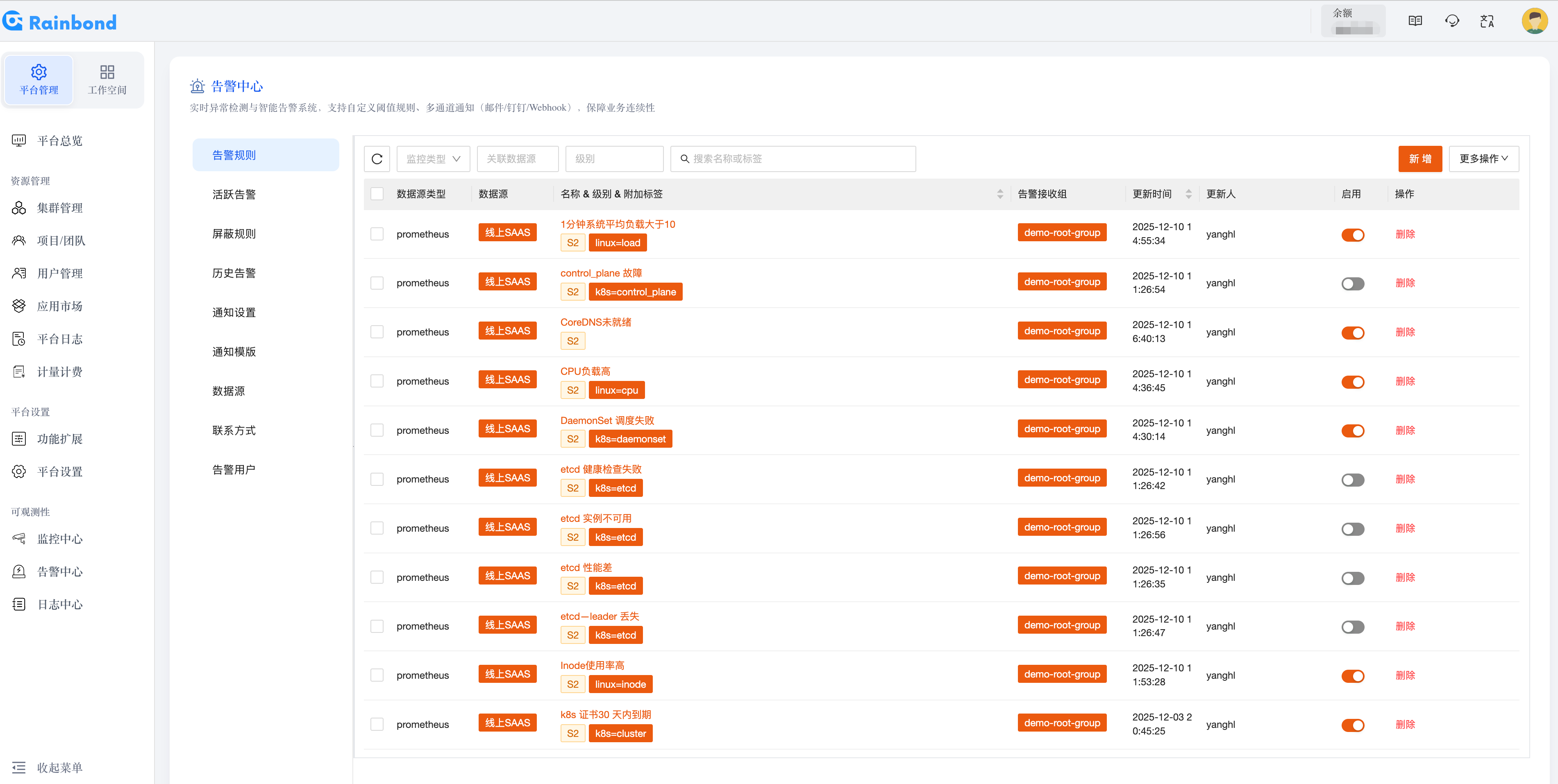Enable the control_plane 故障 rule toggle
This screenshot has height=784, width=1558.
(1352, 283)
